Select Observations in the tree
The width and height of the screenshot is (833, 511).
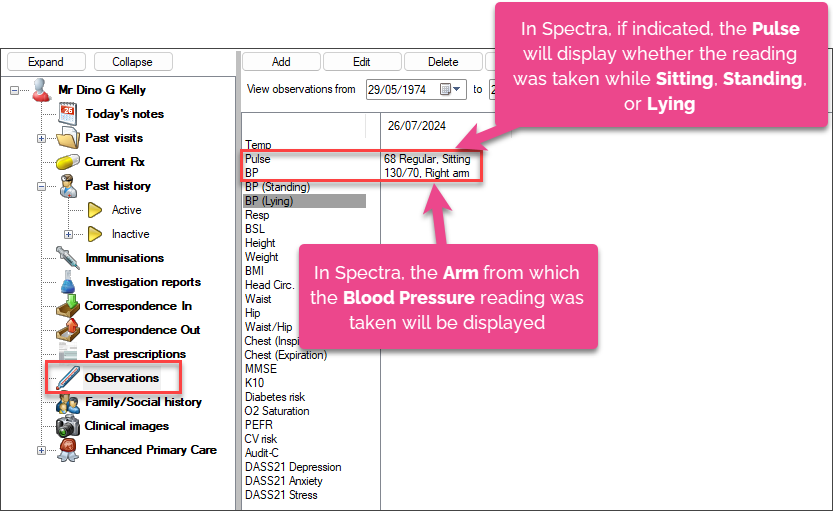[122, 378]
